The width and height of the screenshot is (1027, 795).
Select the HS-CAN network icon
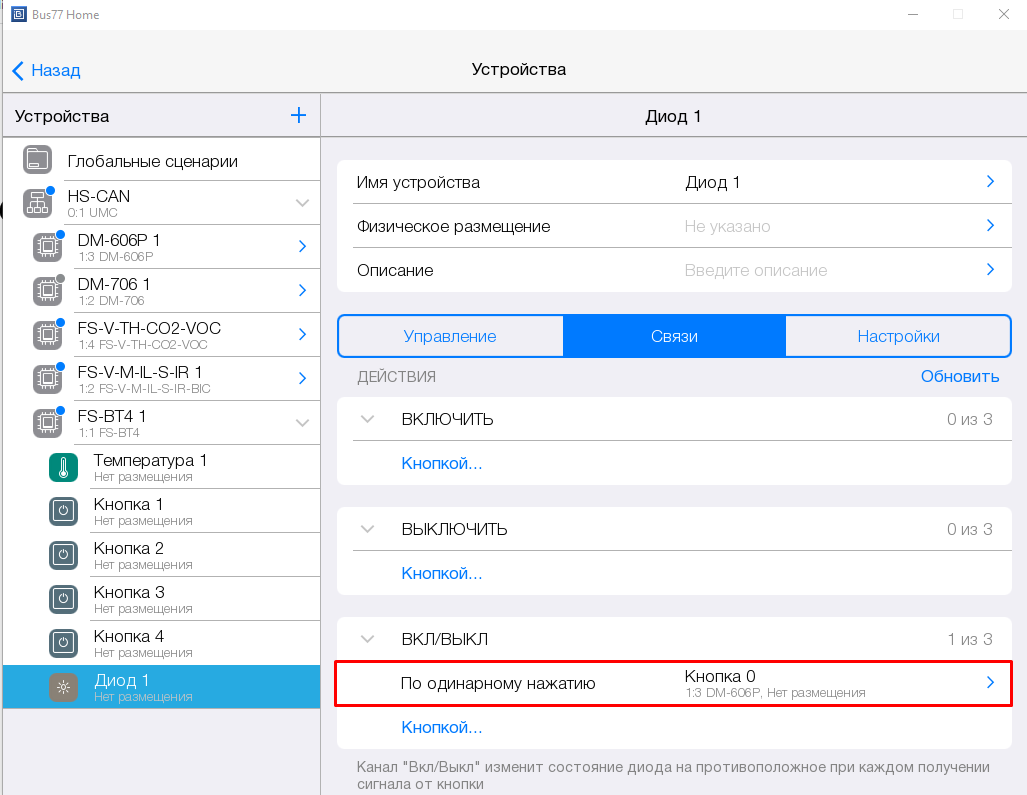coord(38,203)
